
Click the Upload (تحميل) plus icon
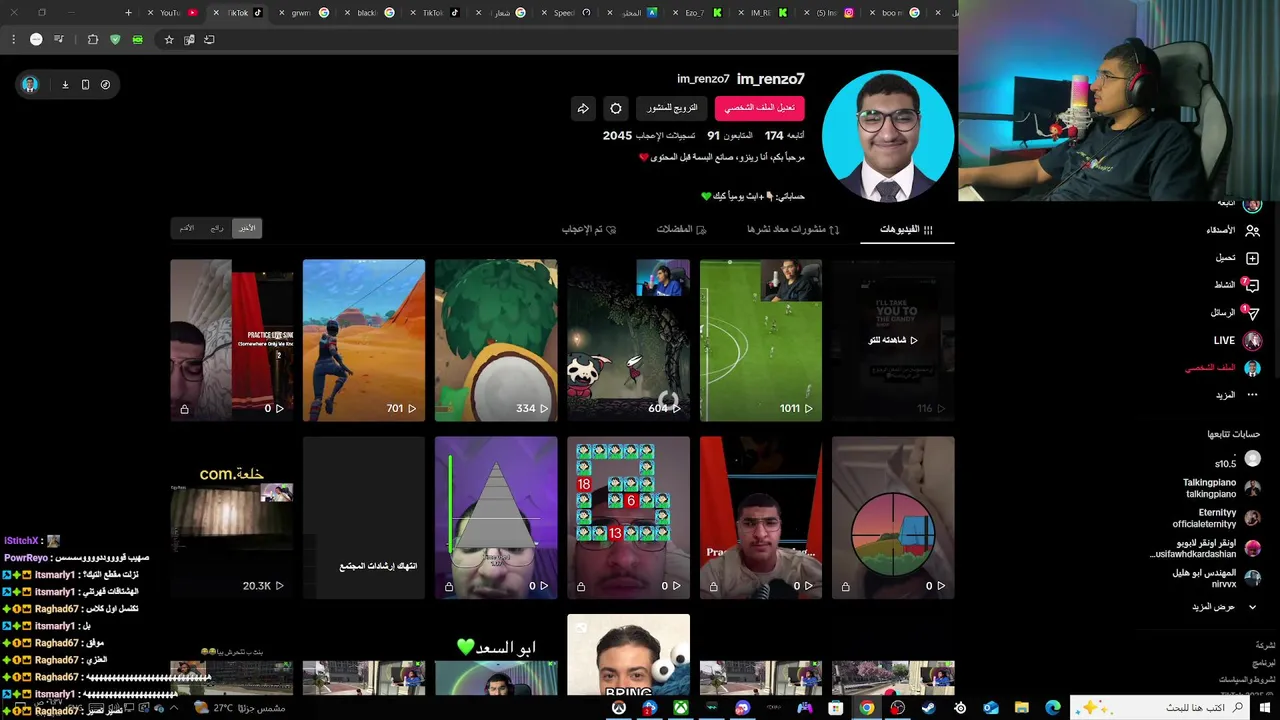tap(1252, 258)
